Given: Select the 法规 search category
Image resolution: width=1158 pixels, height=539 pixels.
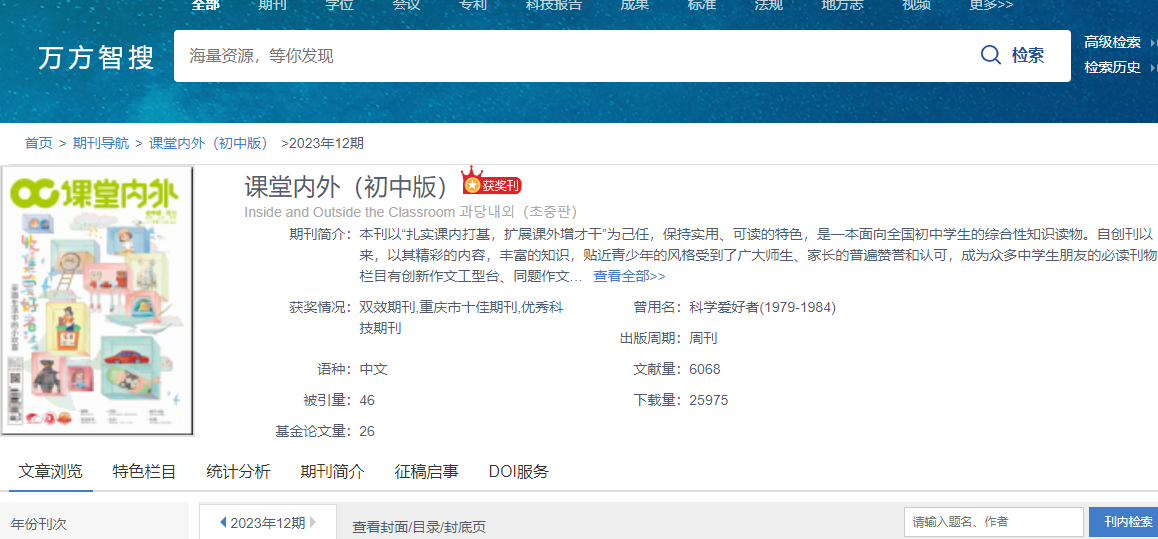Looking at the screenshot, I should pyautogui.click(x=769, y=4).
